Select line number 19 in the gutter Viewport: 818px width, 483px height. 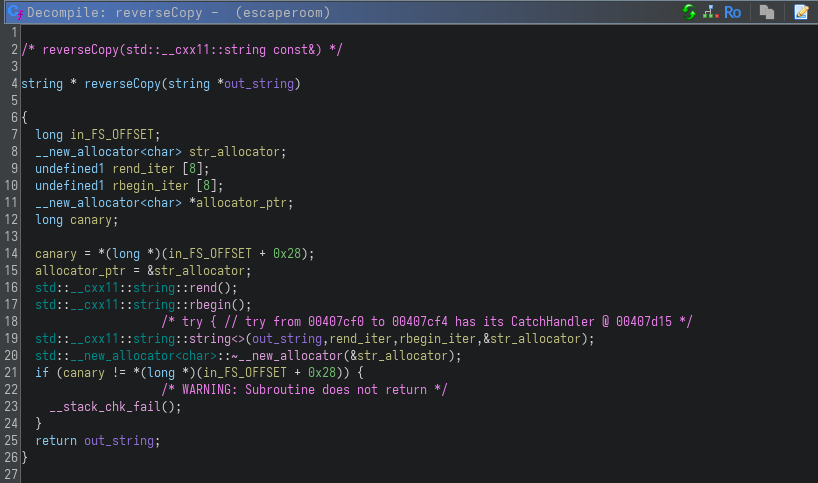click(11, 339)
